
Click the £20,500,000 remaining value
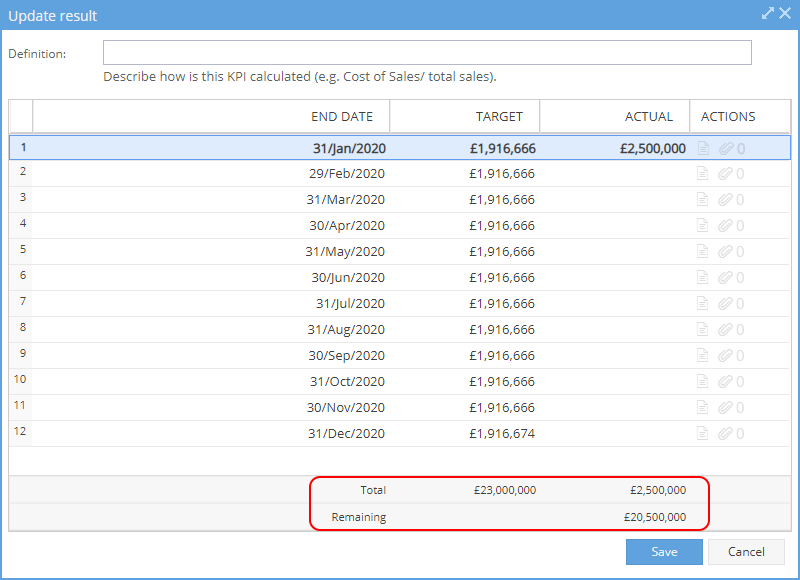655,517
